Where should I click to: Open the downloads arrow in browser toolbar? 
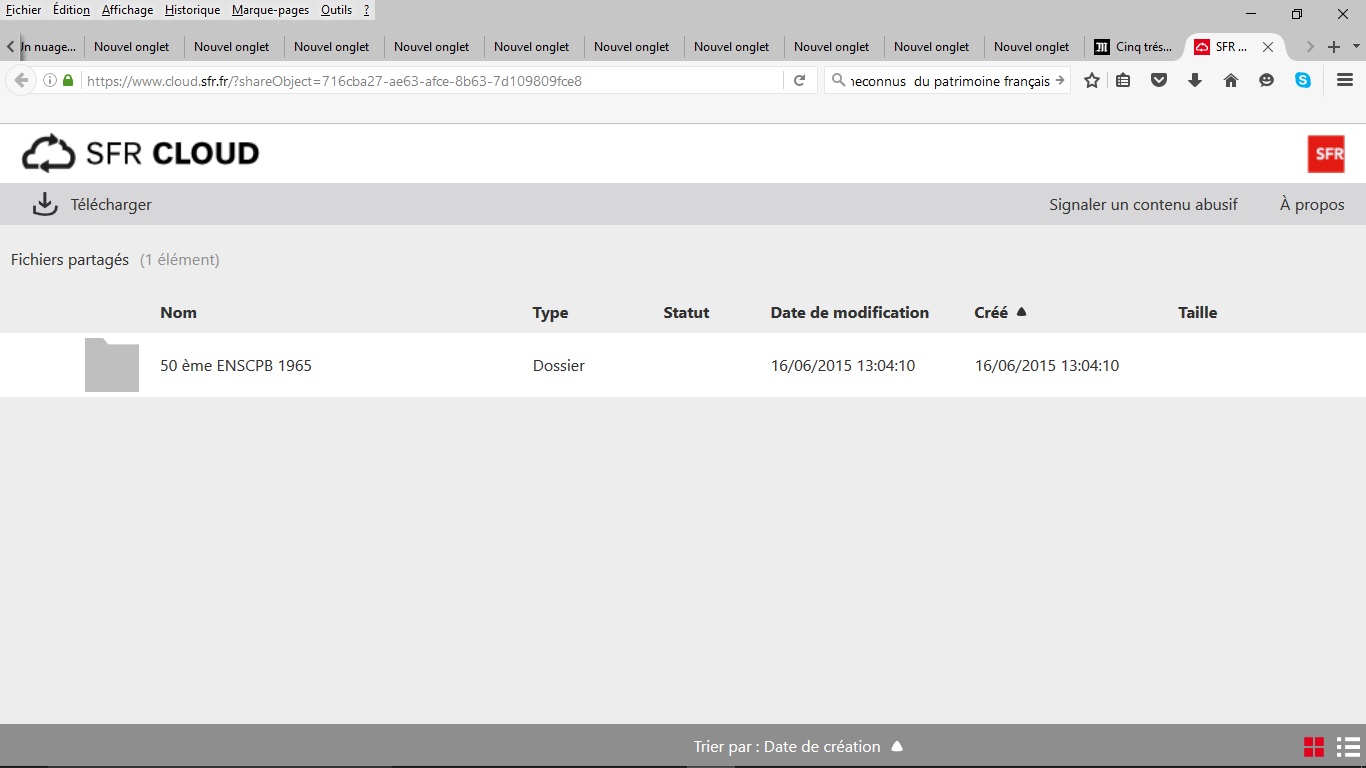pyautogui.click(x=1195, y=81)
